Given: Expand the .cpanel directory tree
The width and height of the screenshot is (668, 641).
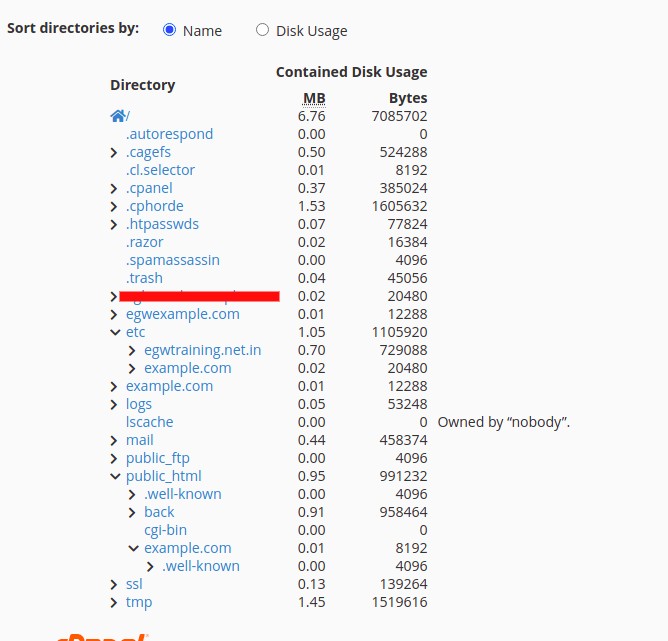Looking at the screenshot, I should point(114,188).
